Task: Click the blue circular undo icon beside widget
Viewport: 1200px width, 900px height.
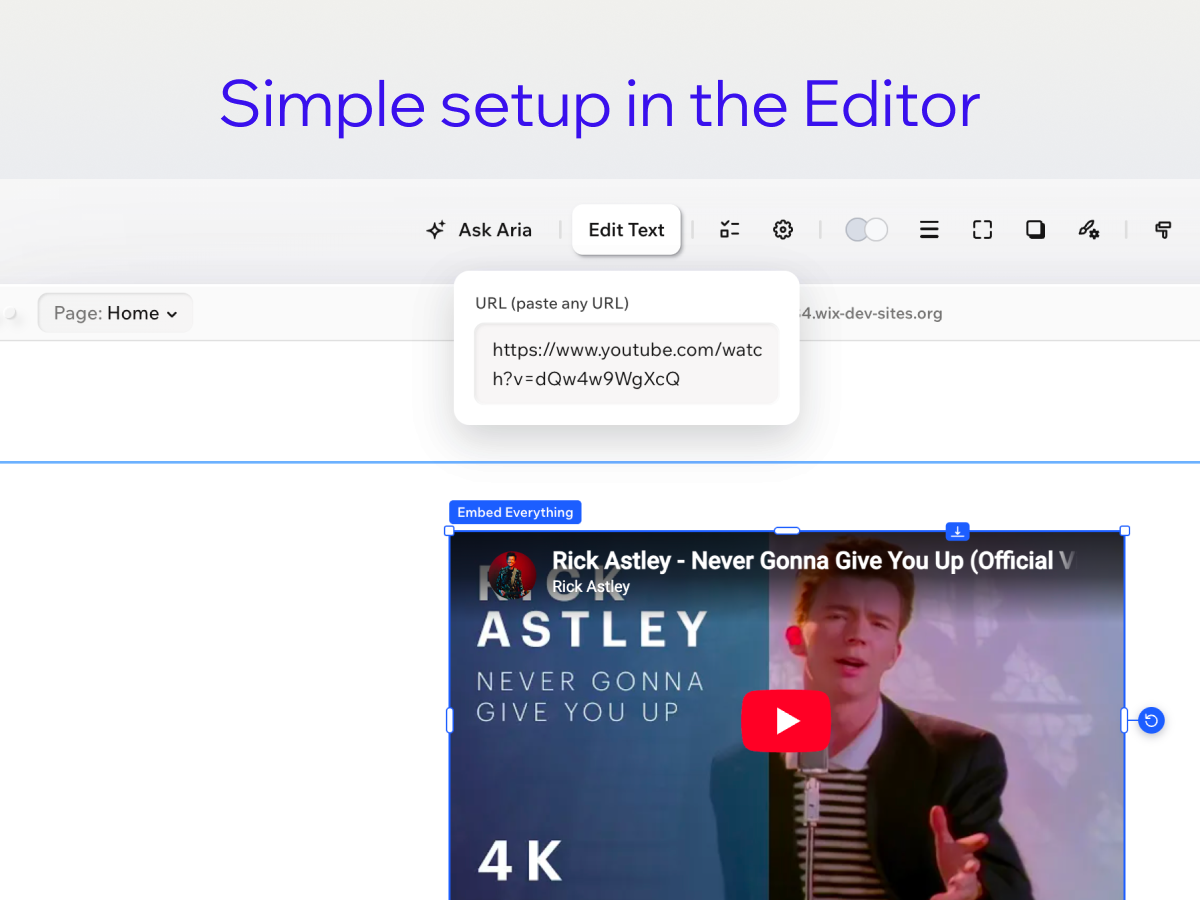Action: (x=1152, y=720)
